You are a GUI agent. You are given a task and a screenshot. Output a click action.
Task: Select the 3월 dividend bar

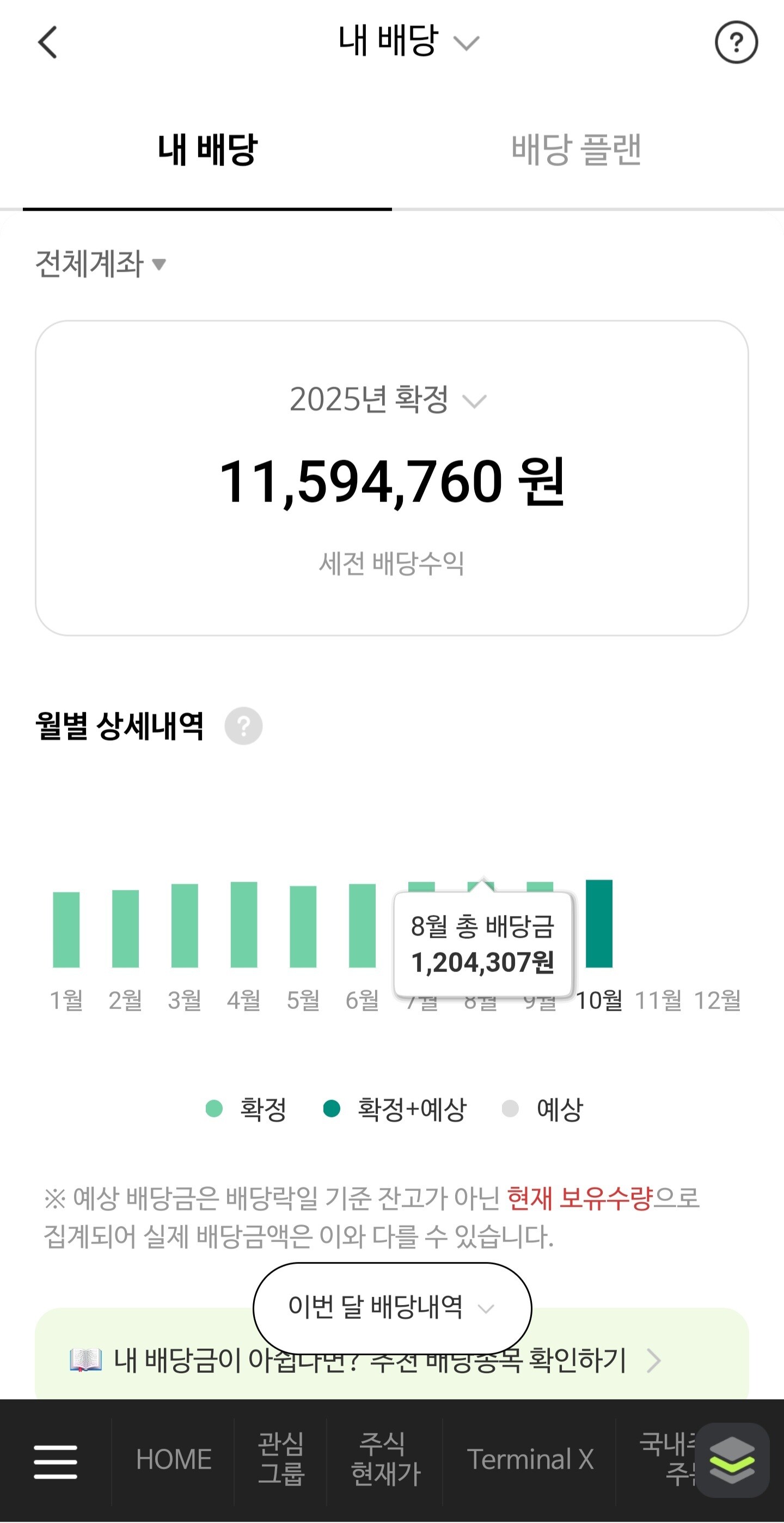[185, 926]
